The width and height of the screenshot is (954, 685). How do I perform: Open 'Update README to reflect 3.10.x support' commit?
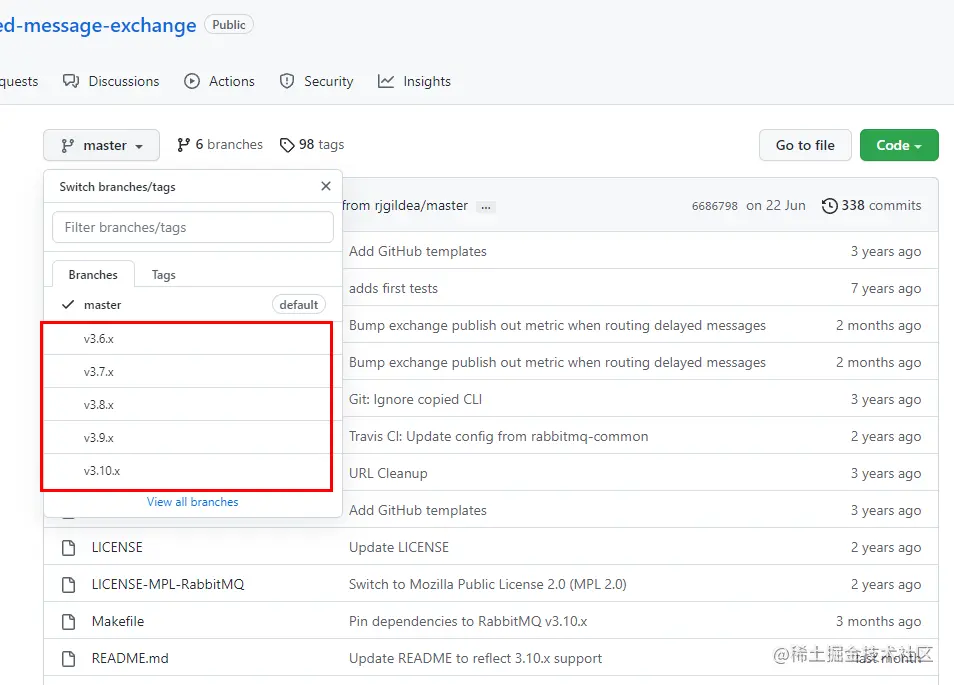(476, 659)
